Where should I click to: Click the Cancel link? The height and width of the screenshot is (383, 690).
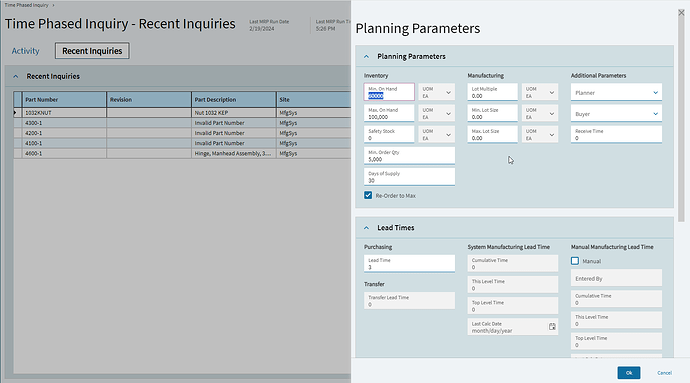pyautogui.click(x=664, y=372)
